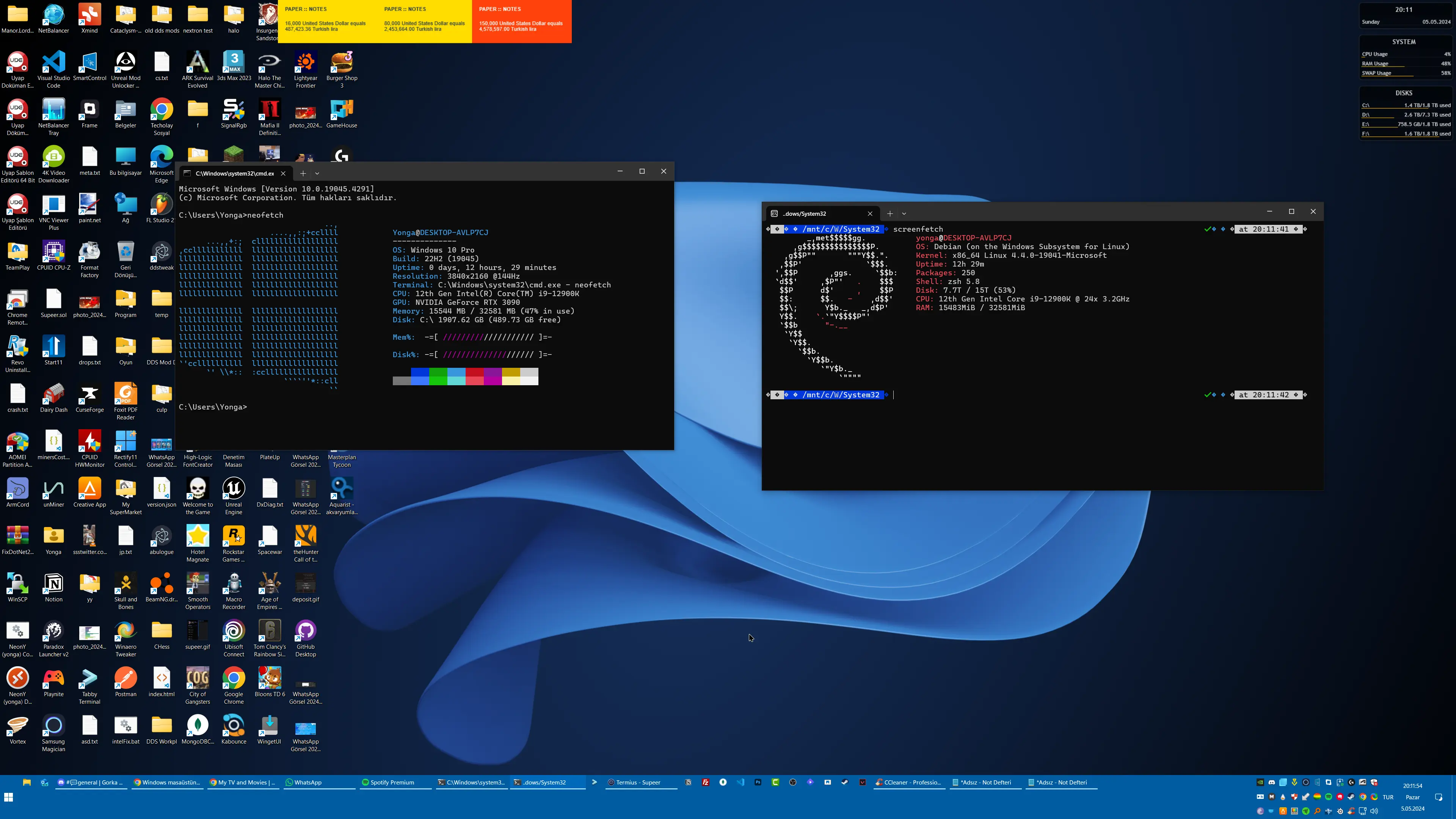Click the 'Shell: zsh 5.8' line in screenfetch output
1456x819 pixels.
[947, 281]
